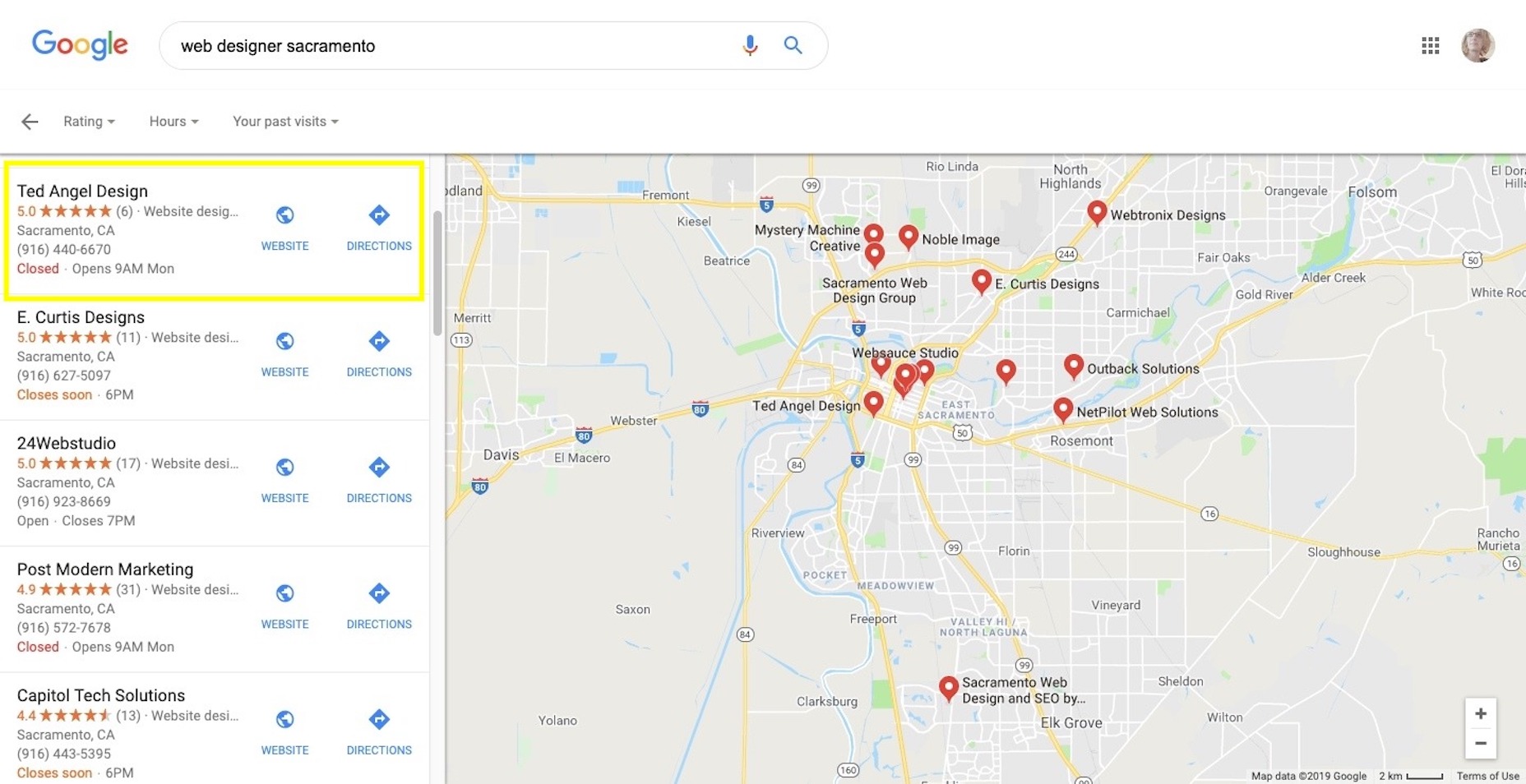Click WEBSITE label under Ted Angel Design
The width and height of the screenshot is (1526, 784).
[285, 246]
